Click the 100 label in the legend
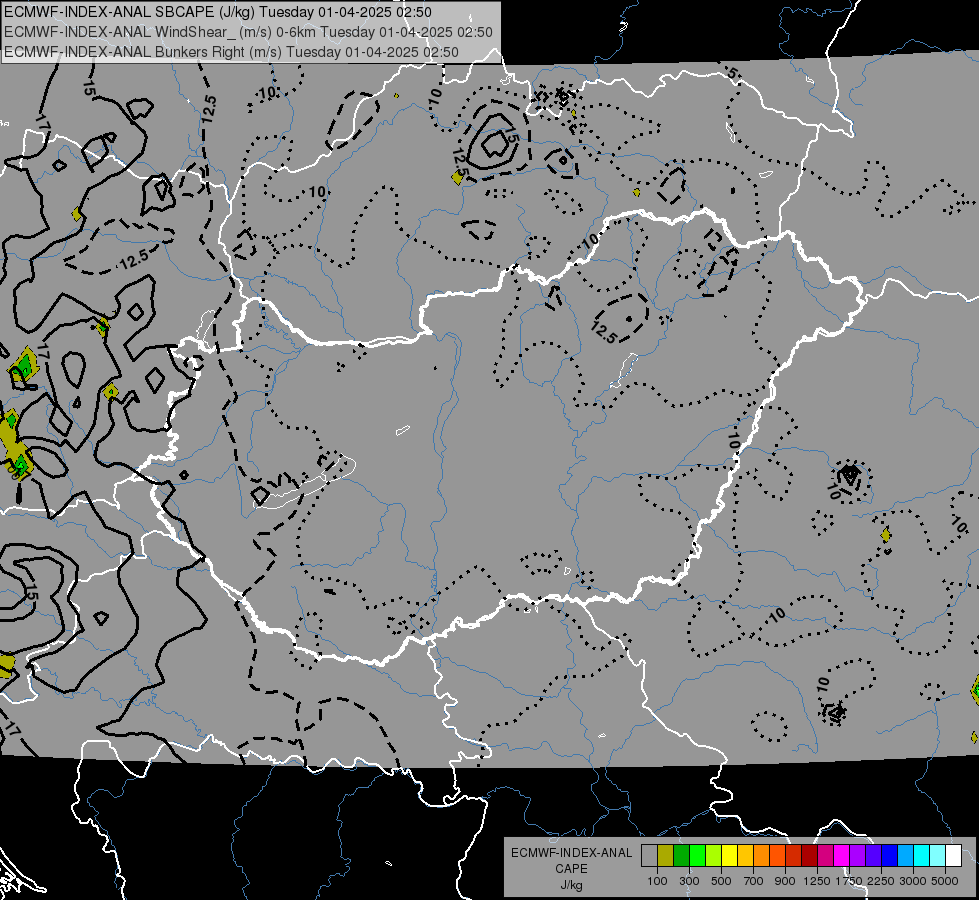979x900 pixels. click(x=657, y=881)
